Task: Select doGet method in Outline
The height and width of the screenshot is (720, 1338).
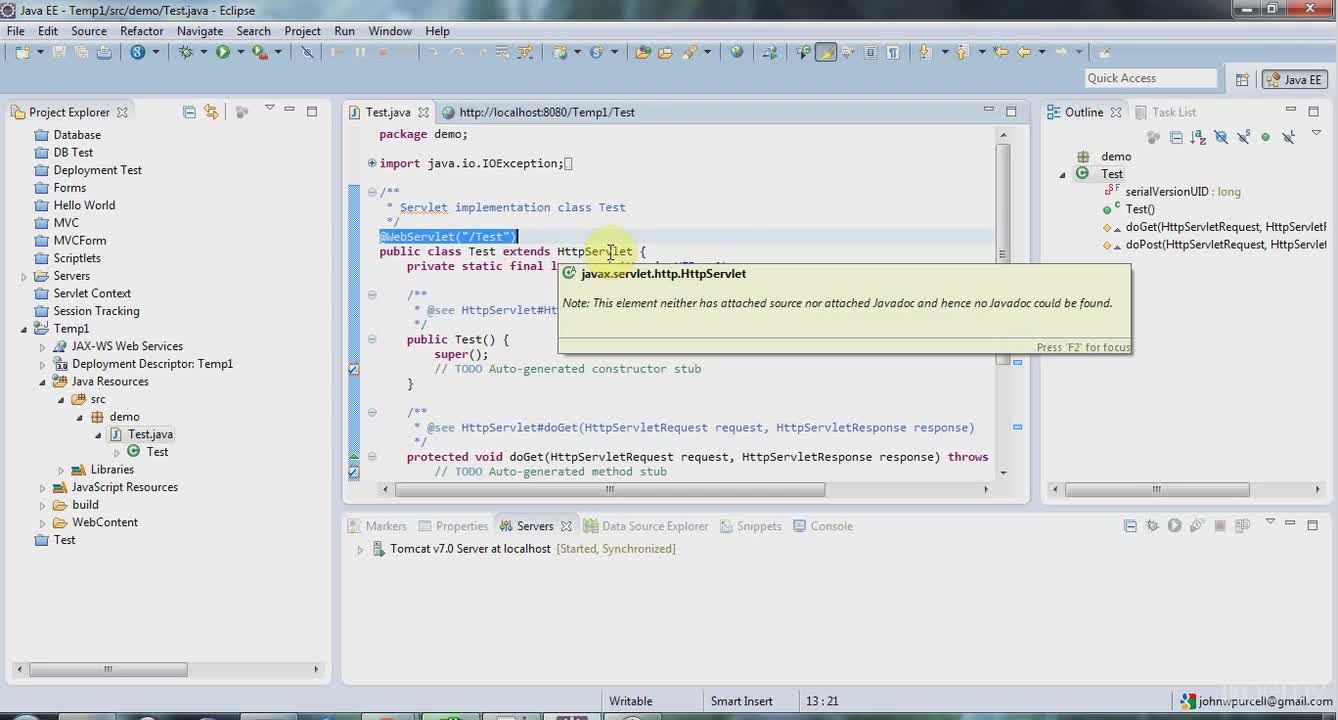Action: coord(1225,227)
